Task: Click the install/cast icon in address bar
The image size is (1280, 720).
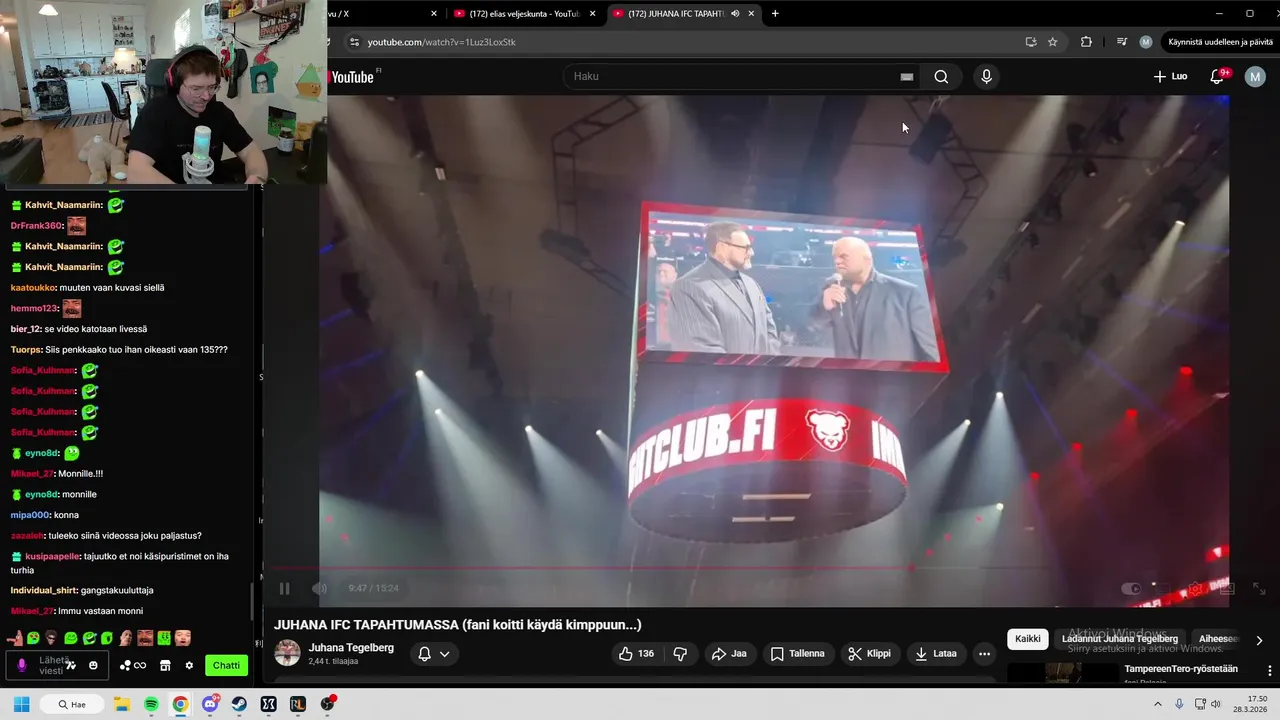Action: 1031,42
